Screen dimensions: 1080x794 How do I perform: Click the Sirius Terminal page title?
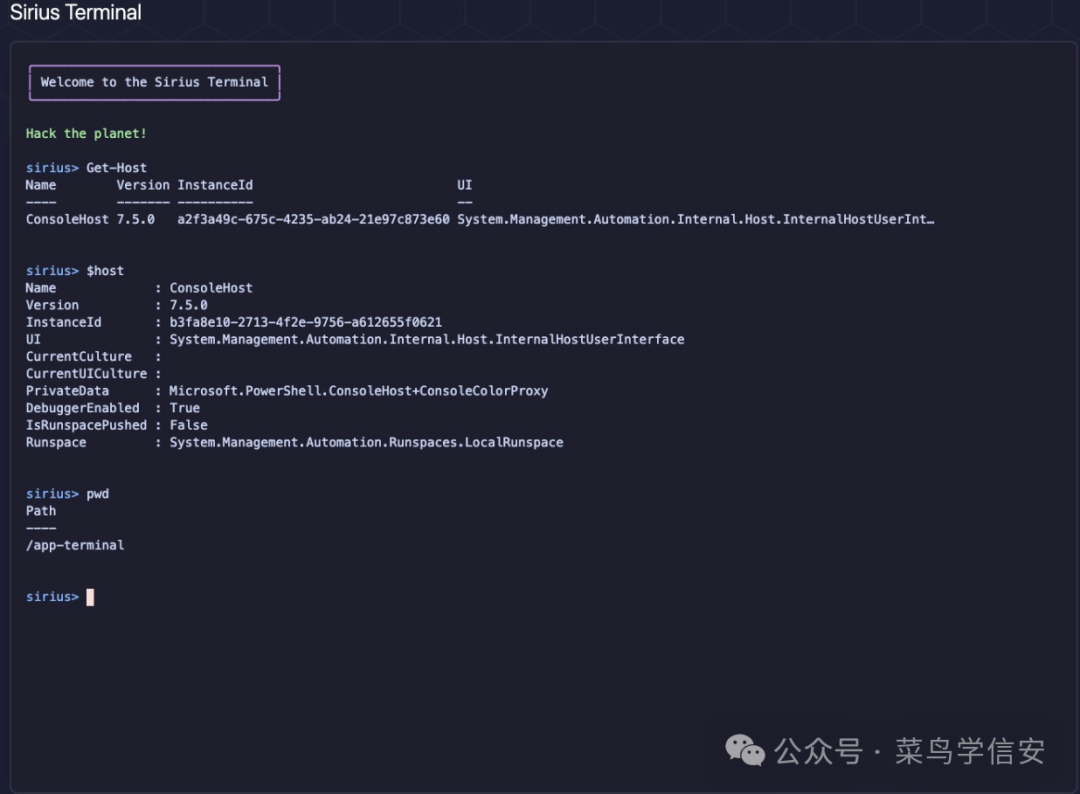pos(76,13)
